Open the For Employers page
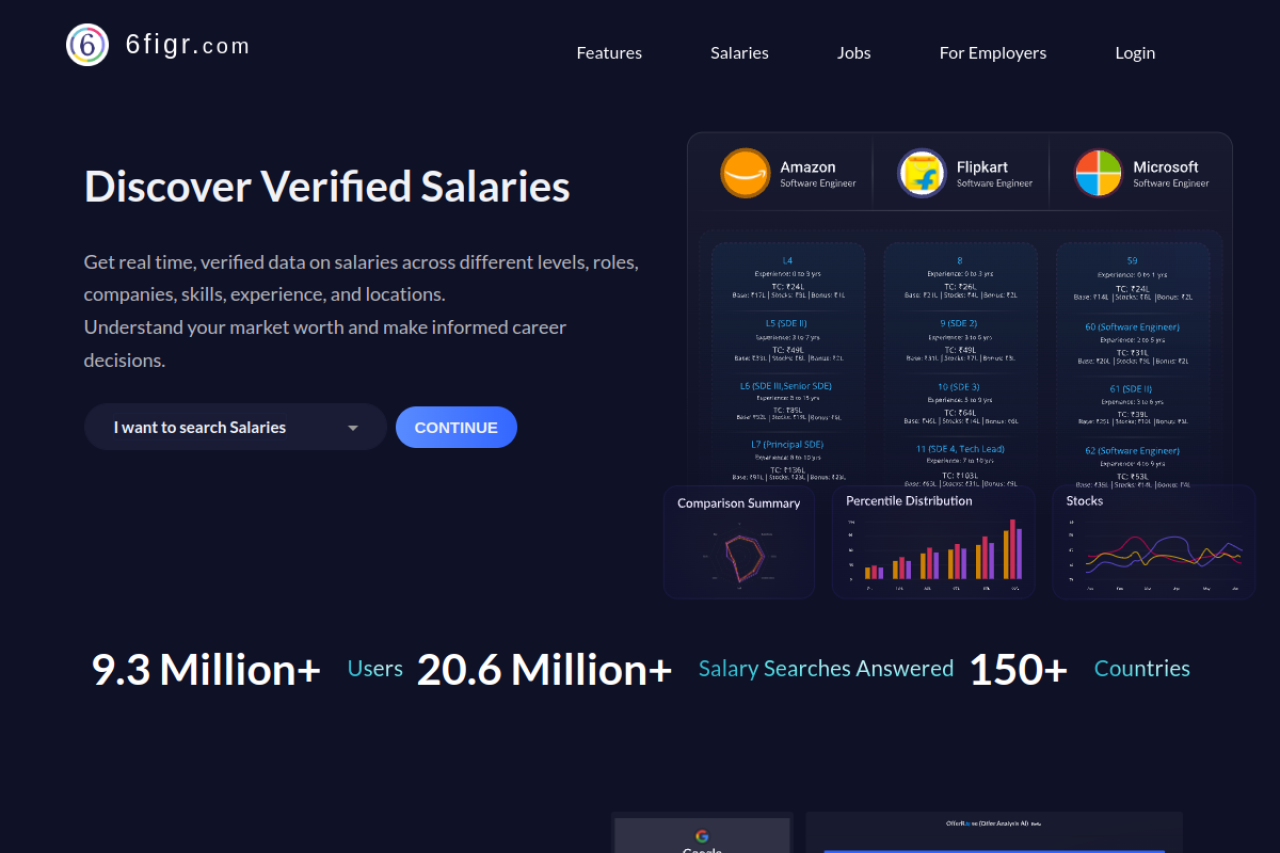This screenshot has height=853, width=1280. click(993, 53)
